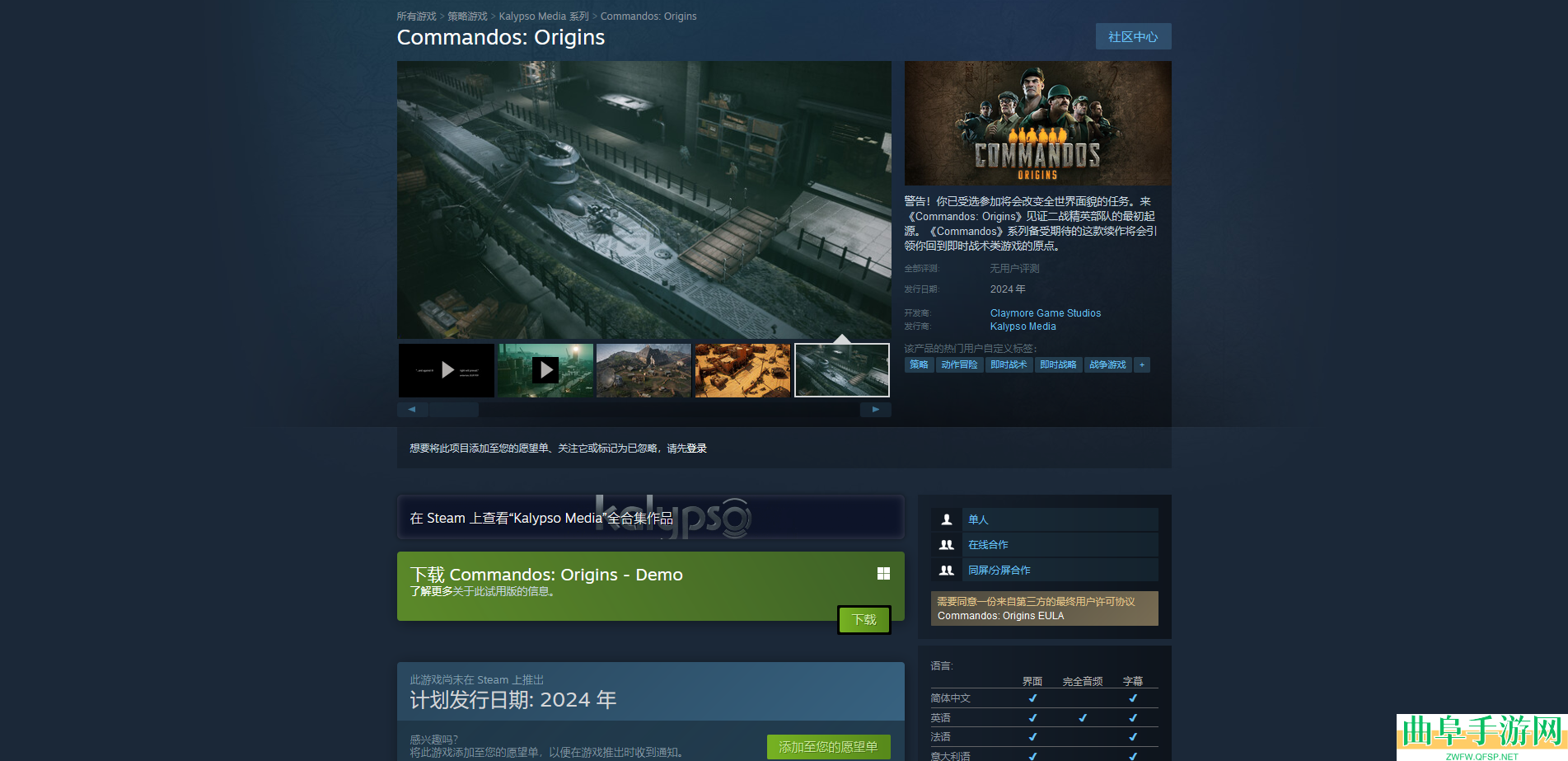
Task: Click the Commandos: Origins page title
Action: (x=501, y=38)
